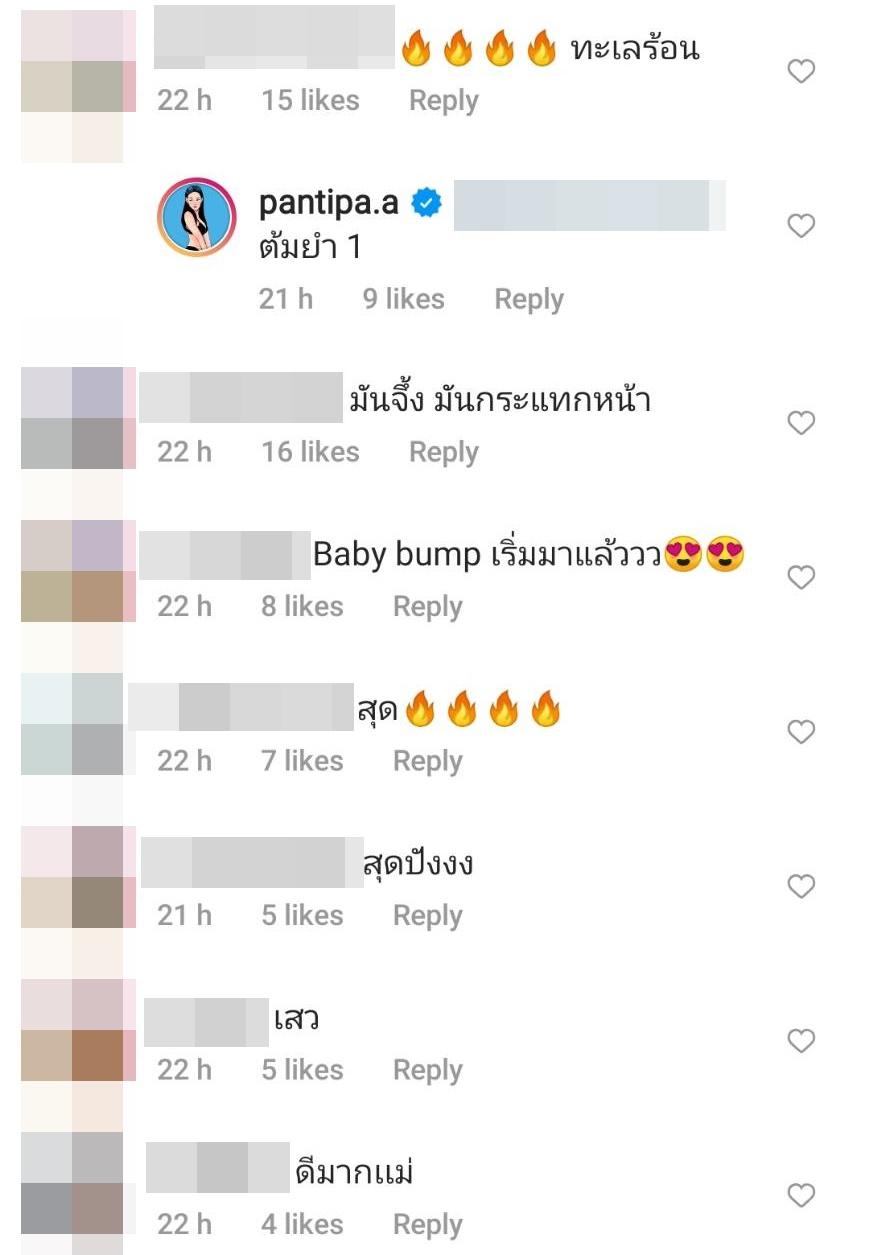869x1255 pixels.
Task: View 9 likes on pantipa.a's reply
Action: [403, 299]
